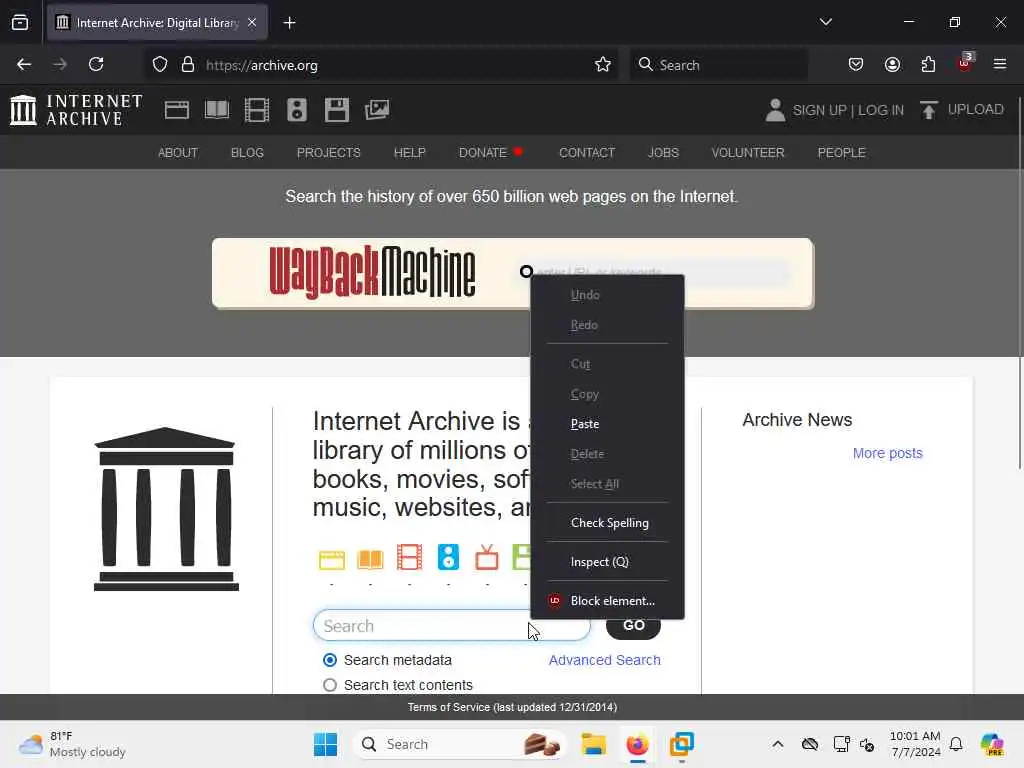
Task: Click the page vertical scrollbar
Action: click(x=1019, y=281)
